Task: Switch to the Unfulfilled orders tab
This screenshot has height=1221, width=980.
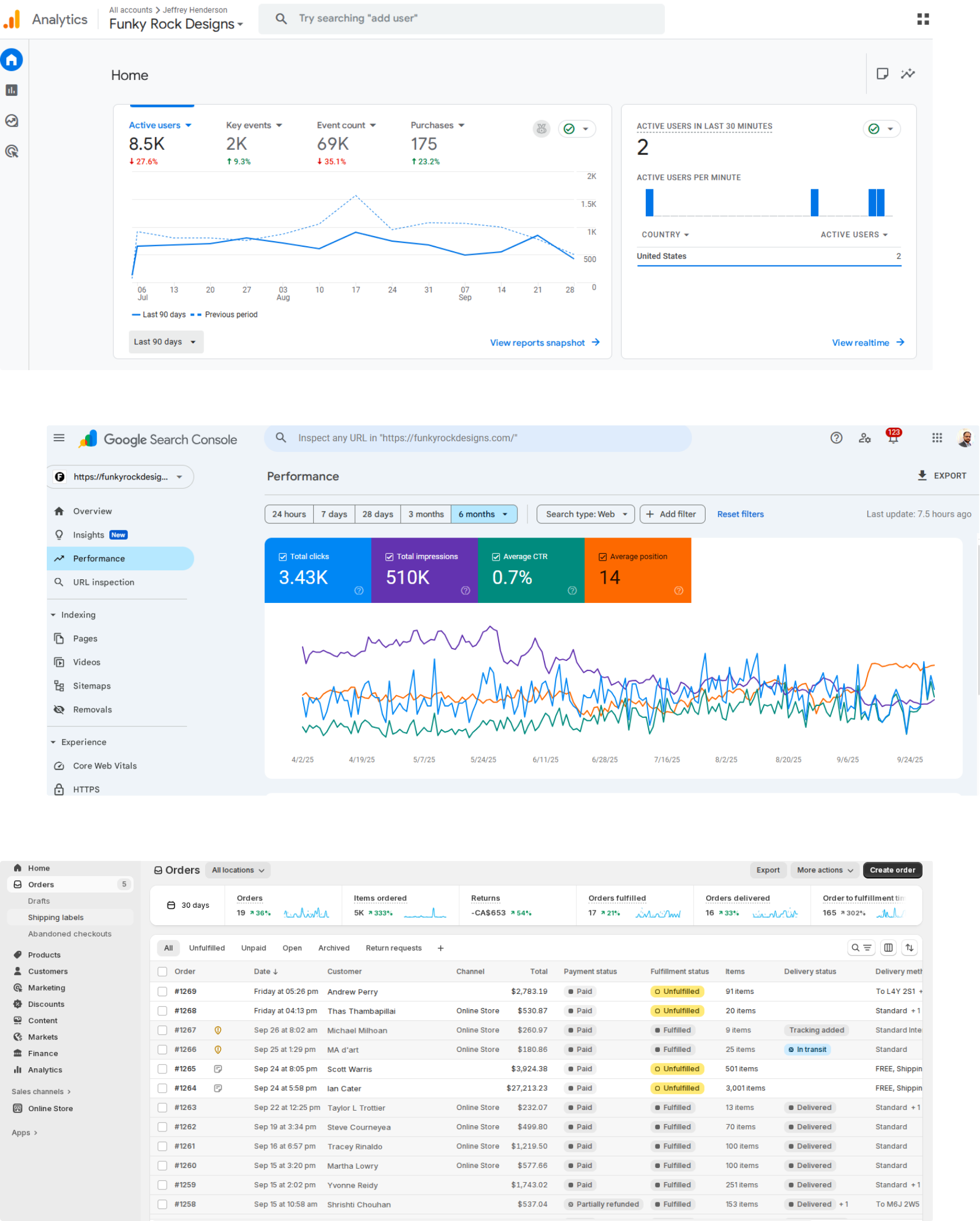Action: click(x=207, y=948)
